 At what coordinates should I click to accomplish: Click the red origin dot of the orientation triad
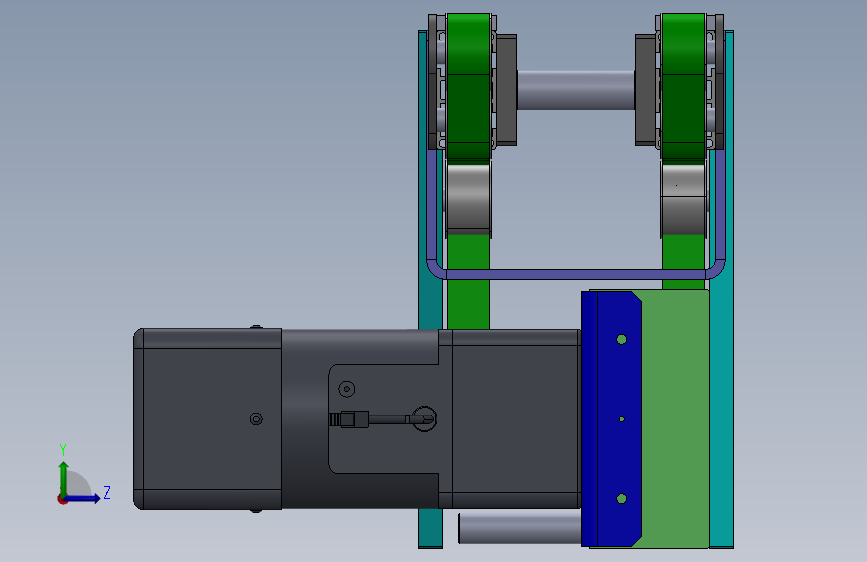(x=62, y=499)
